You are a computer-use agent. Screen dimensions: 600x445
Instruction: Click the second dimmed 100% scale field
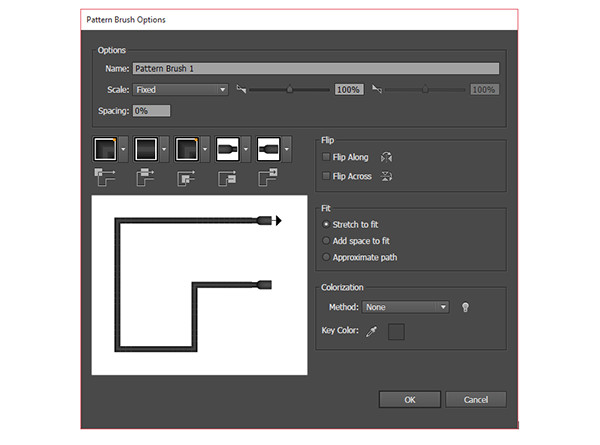484,90
